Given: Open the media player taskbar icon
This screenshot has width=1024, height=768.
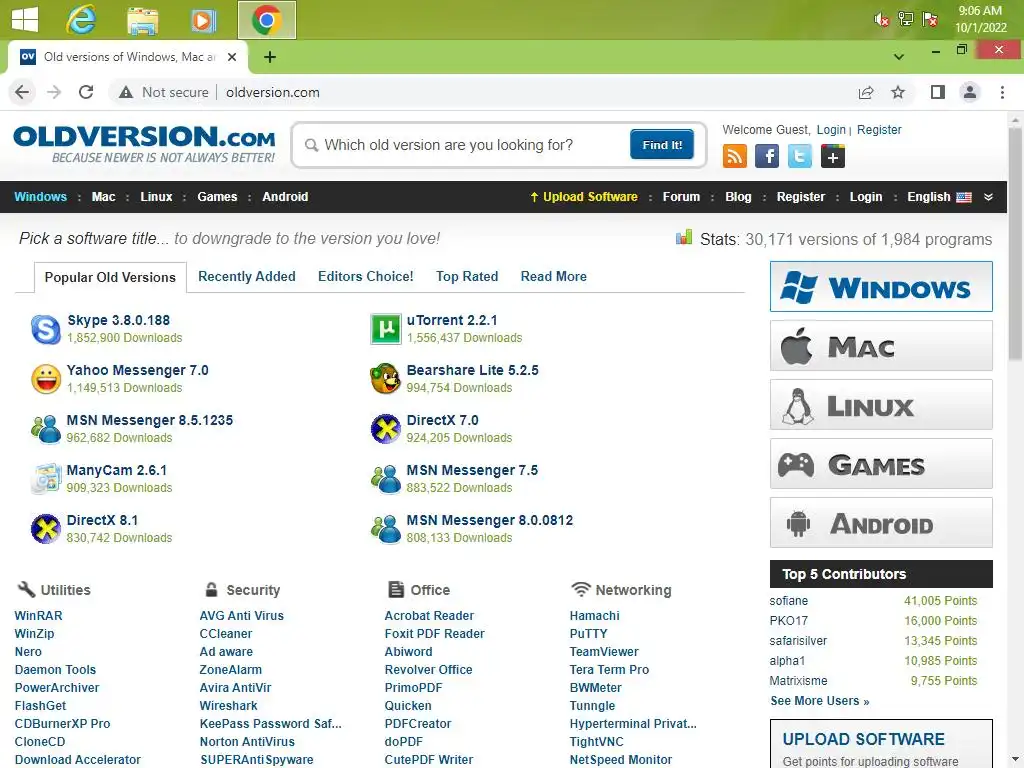Looking at the screenshot, I should 204,20.
